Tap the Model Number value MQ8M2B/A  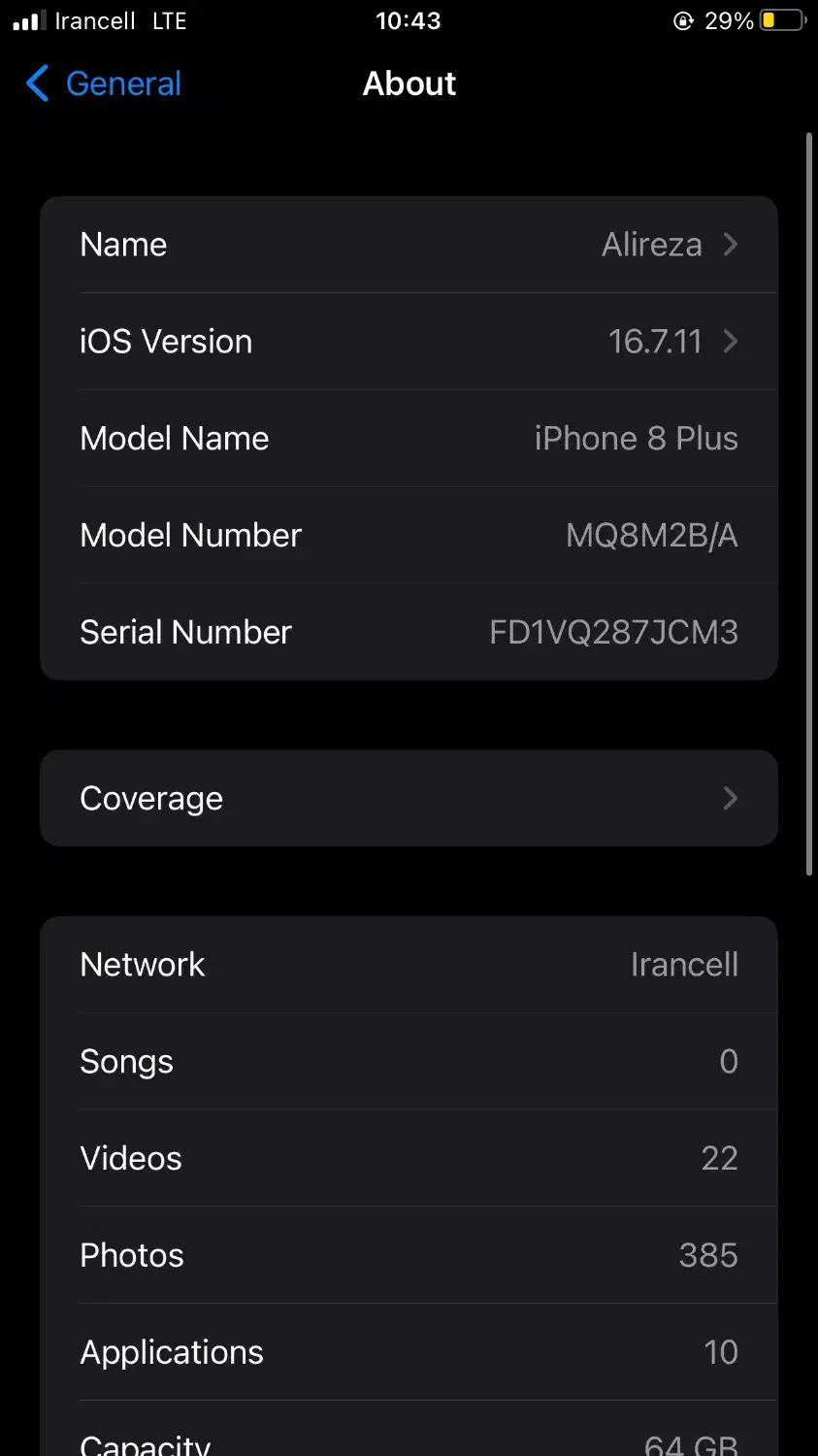tap(651, 535)
